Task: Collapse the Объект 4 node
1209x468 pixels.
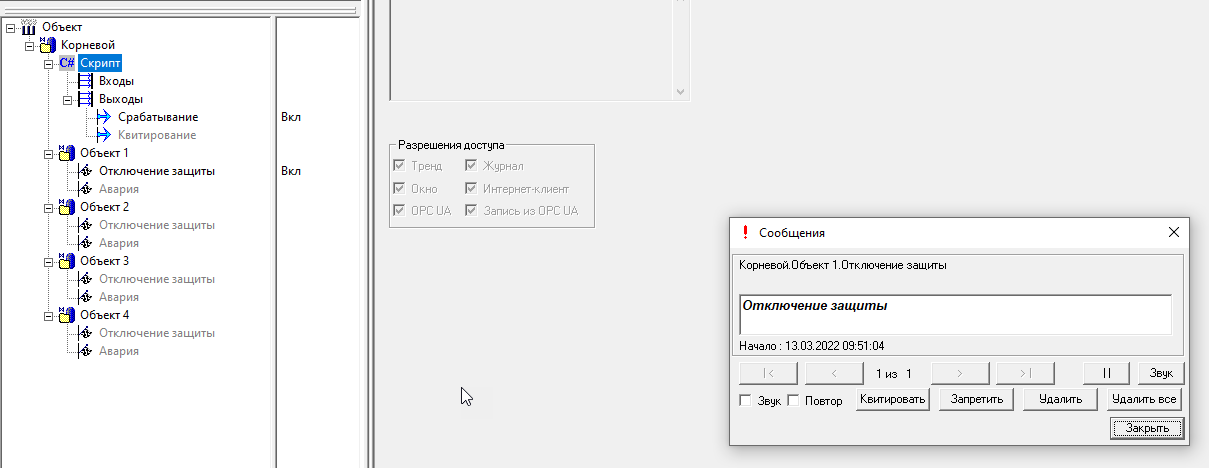Action: (49, 315)
